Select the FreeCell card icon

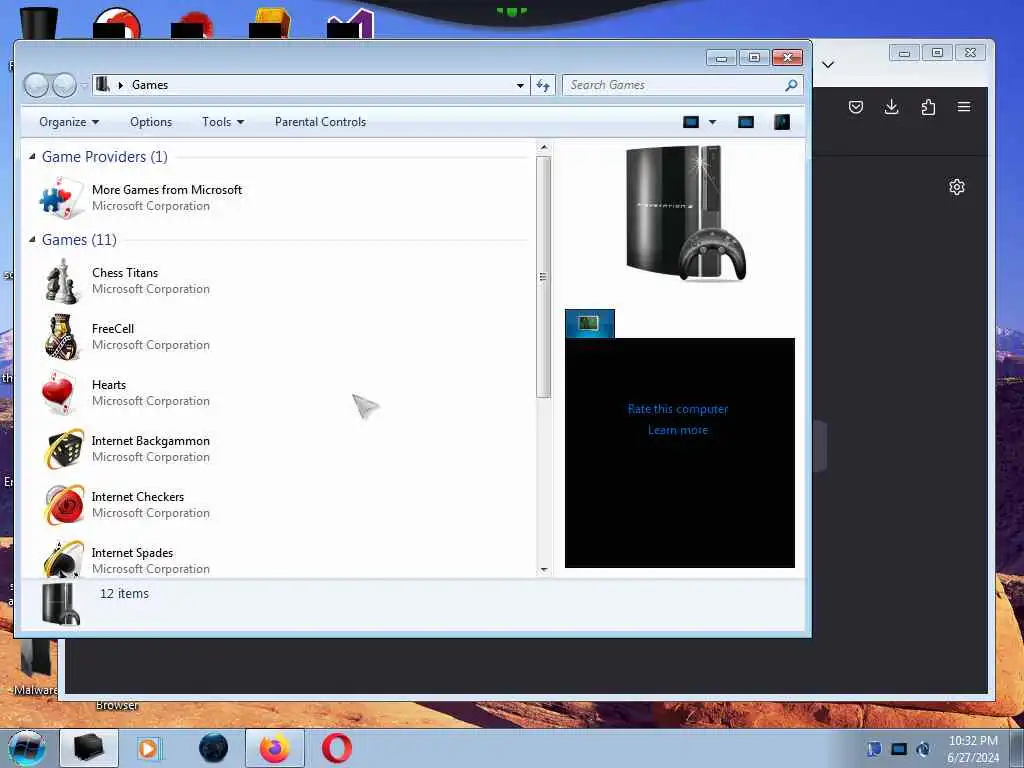(61, 337)
